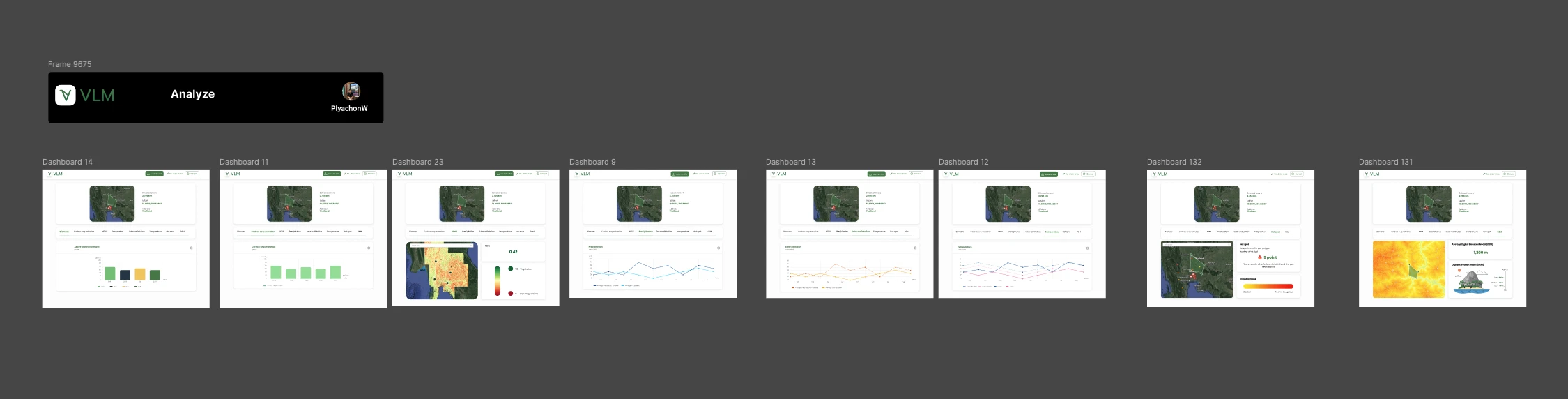Select Carbon sequestration tab in Dashboard 11

[x=262, y=232]
